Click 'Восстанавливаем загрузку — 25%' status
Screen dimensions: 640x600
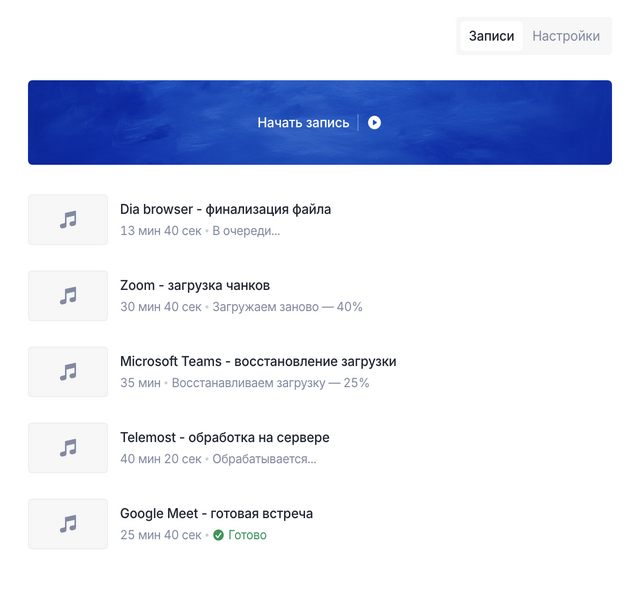tap(270, 383)
